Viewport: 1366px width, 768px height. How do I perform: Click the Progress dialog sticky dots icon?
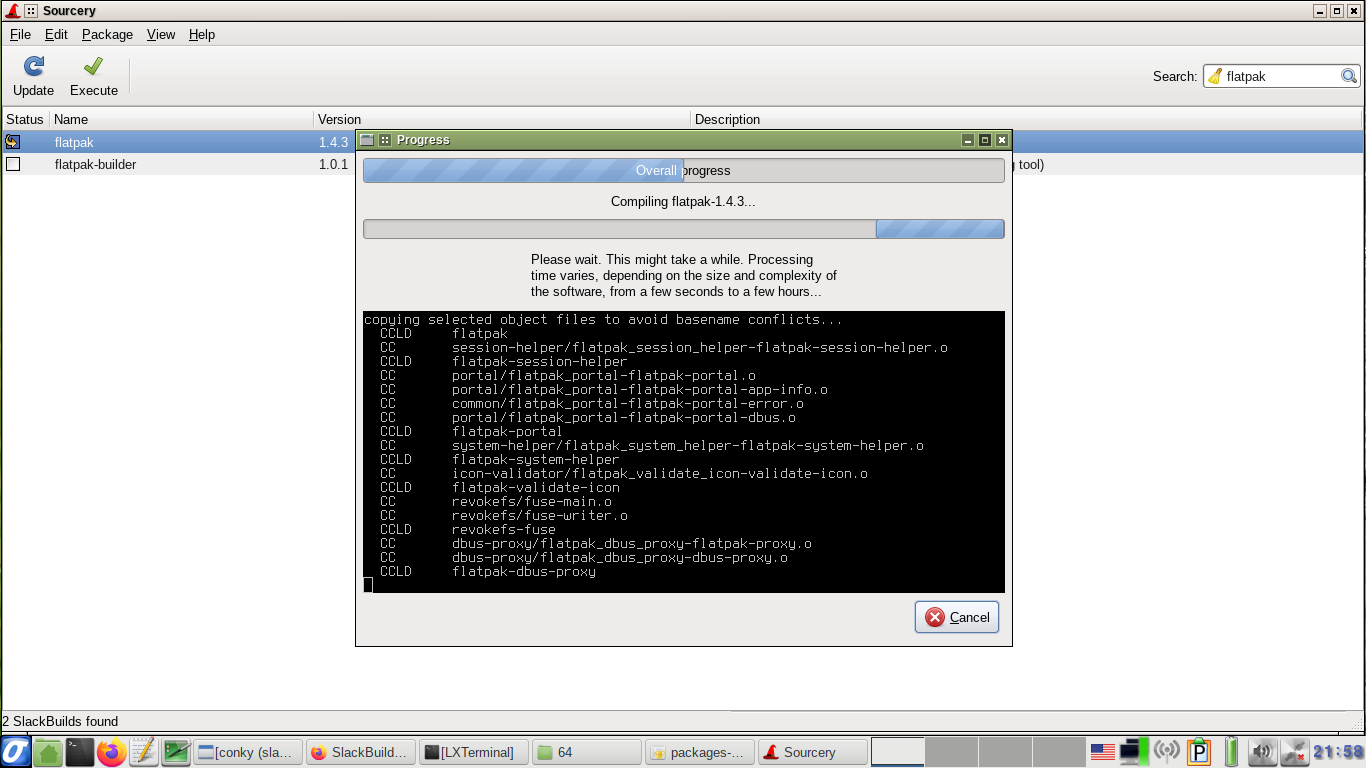385,140
